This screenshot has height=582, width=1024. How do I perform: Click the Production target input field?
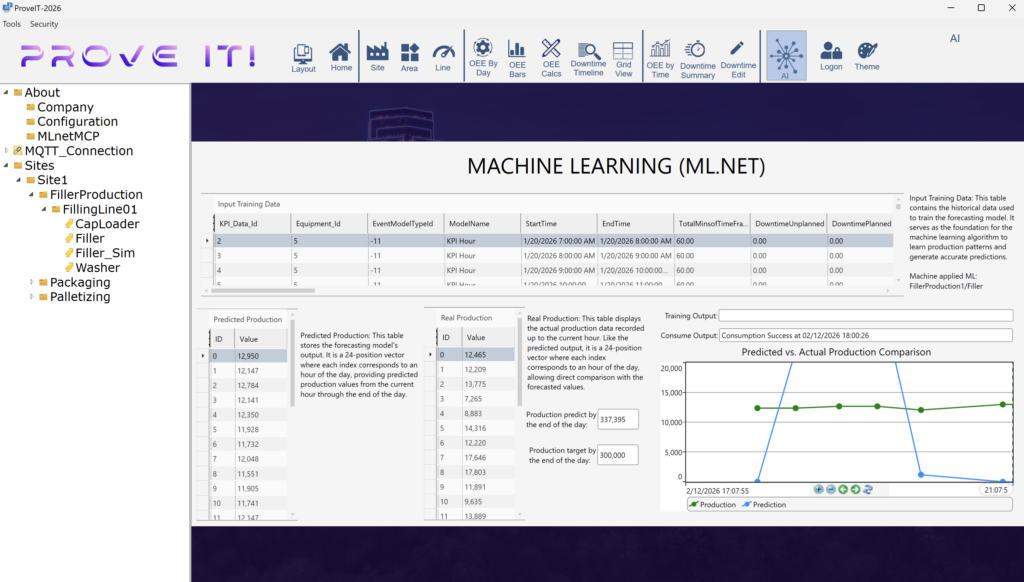[617, 454]
